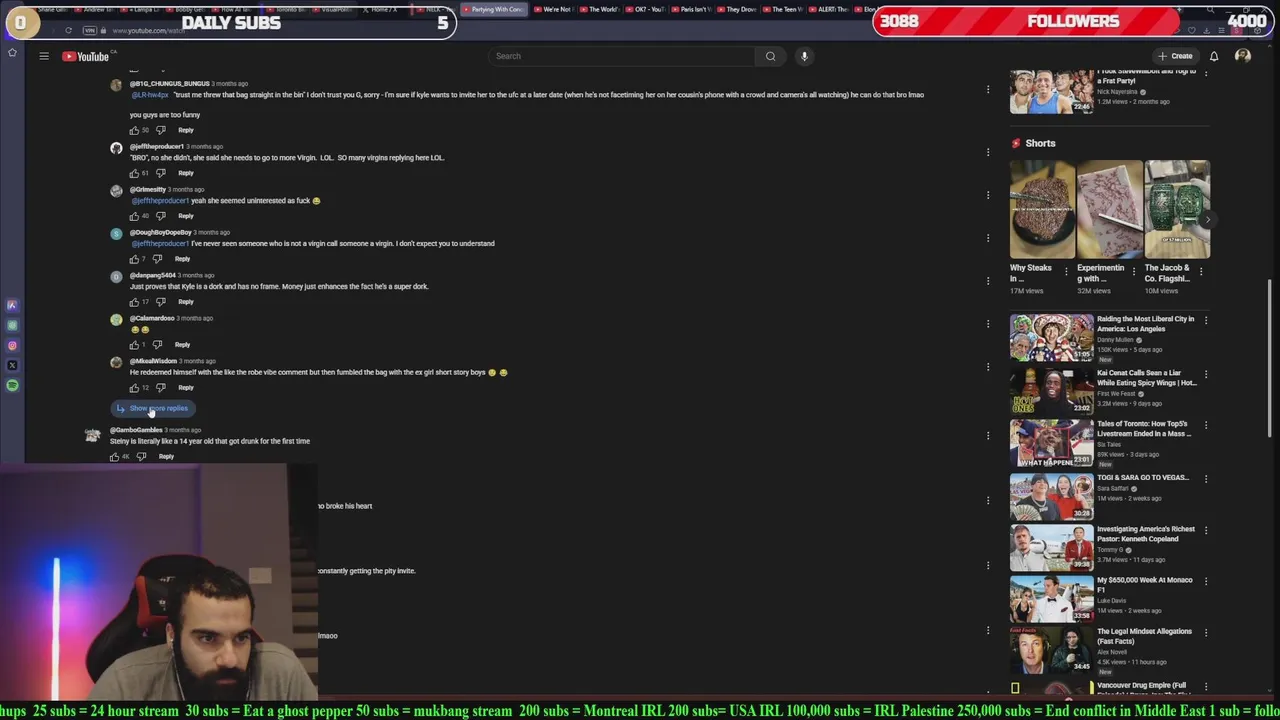Open the notifications bell
The width and height of the screenshot is (1280, 720).
click(x=1214, y=56)
